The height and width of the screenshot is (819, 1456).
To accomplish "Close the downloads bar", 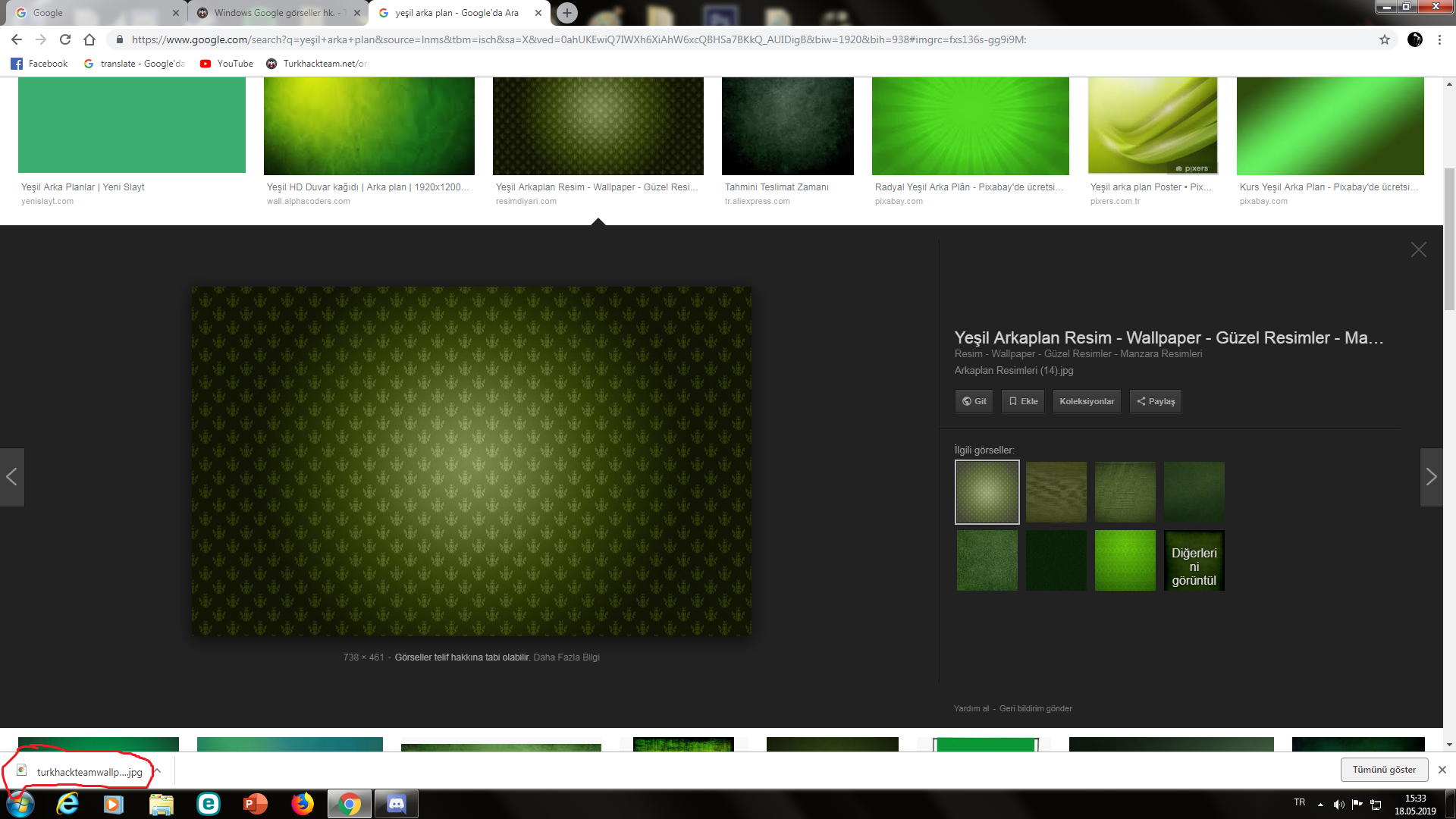I will click(1442, 770).
